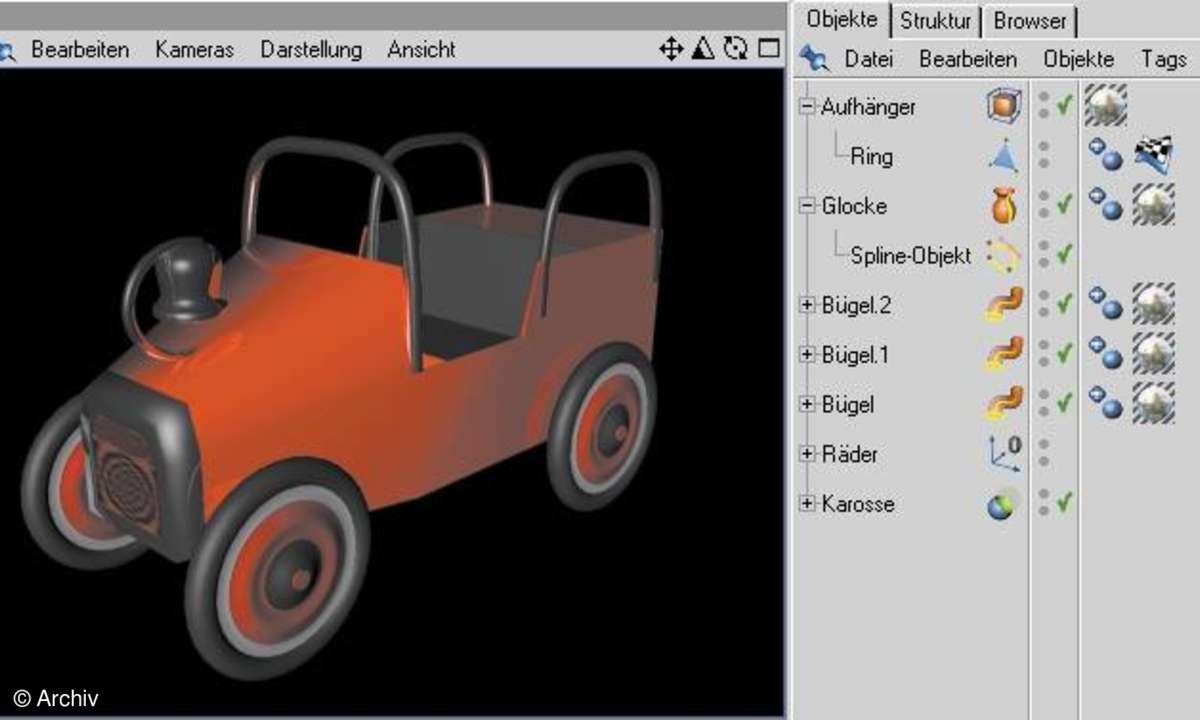Click the Bügel.1 material tag sphere
Image resolution: width=1200 pixels, height=720 pixels.
point(1153,354)
